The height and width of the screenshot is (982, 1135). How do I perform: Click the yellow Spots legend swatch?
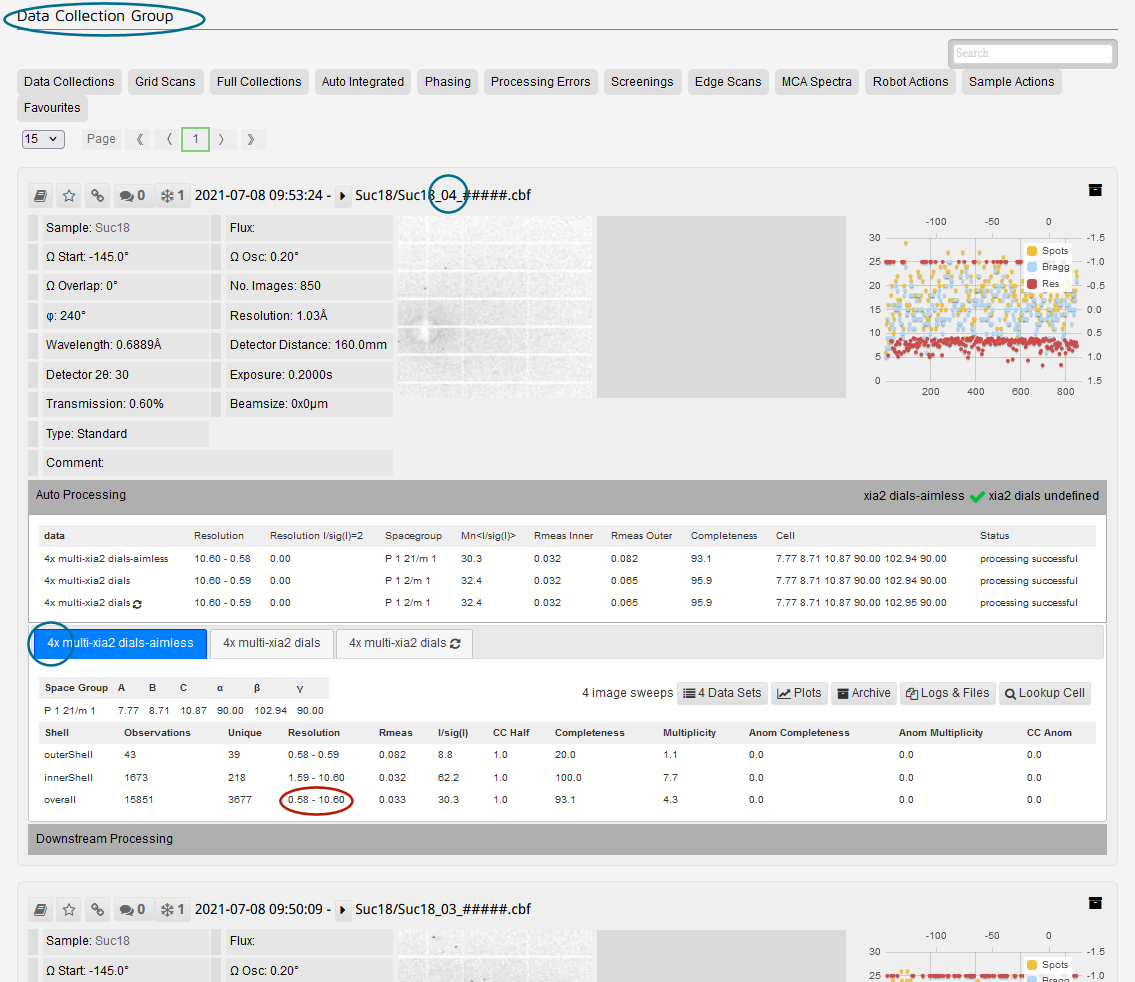pos(1033,251)
